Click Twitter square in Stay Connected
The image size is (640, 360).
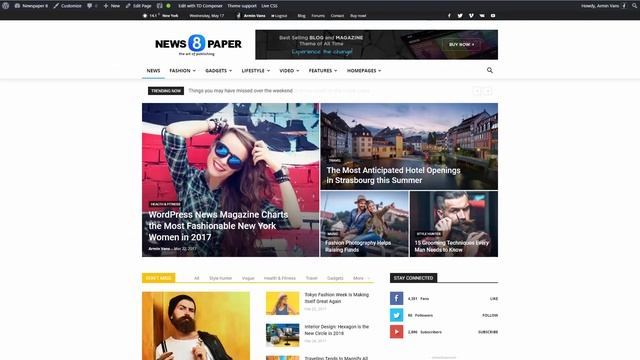pyautogui.click(x=396, y=315)
